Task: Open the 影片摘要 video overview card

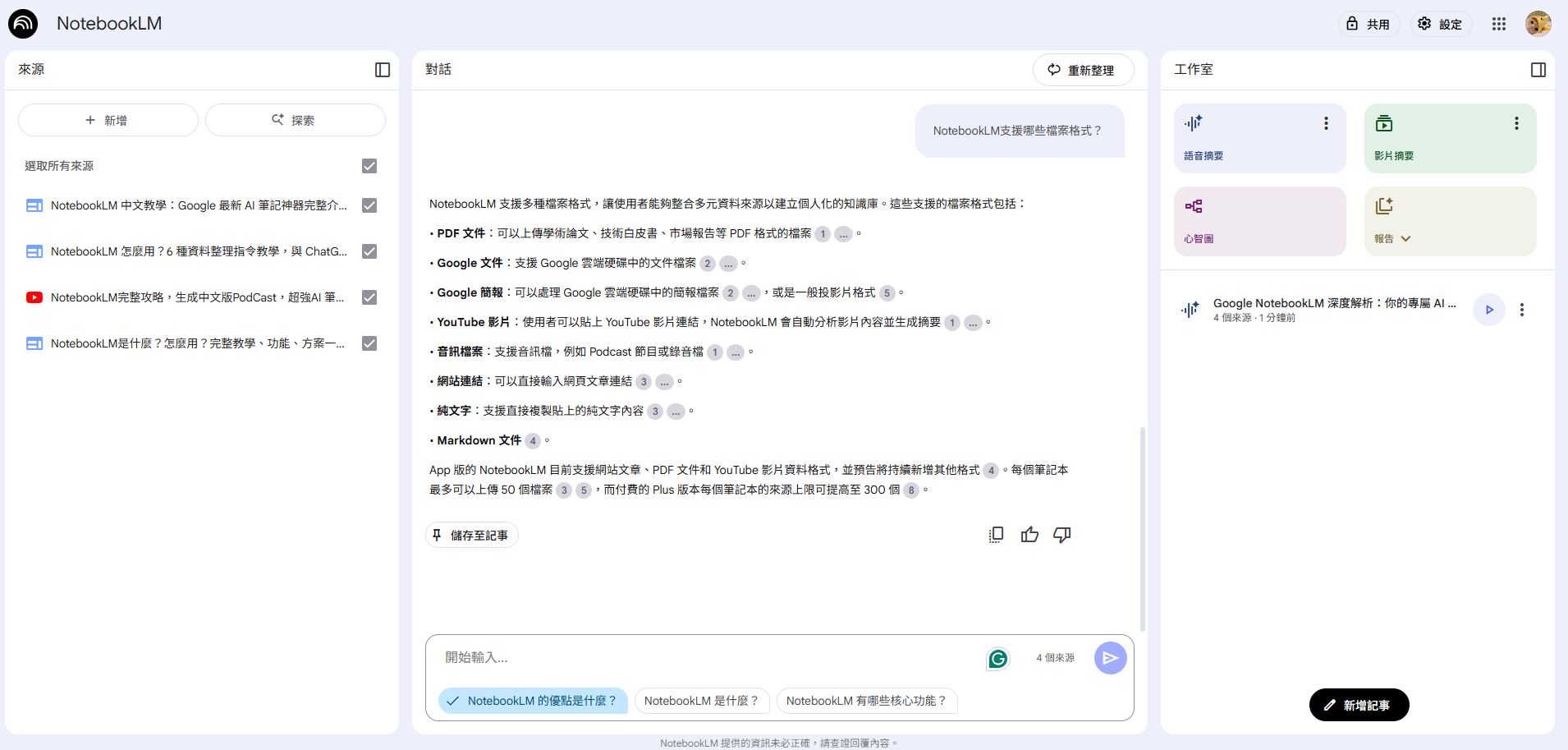Action: tap(1450, 138)
